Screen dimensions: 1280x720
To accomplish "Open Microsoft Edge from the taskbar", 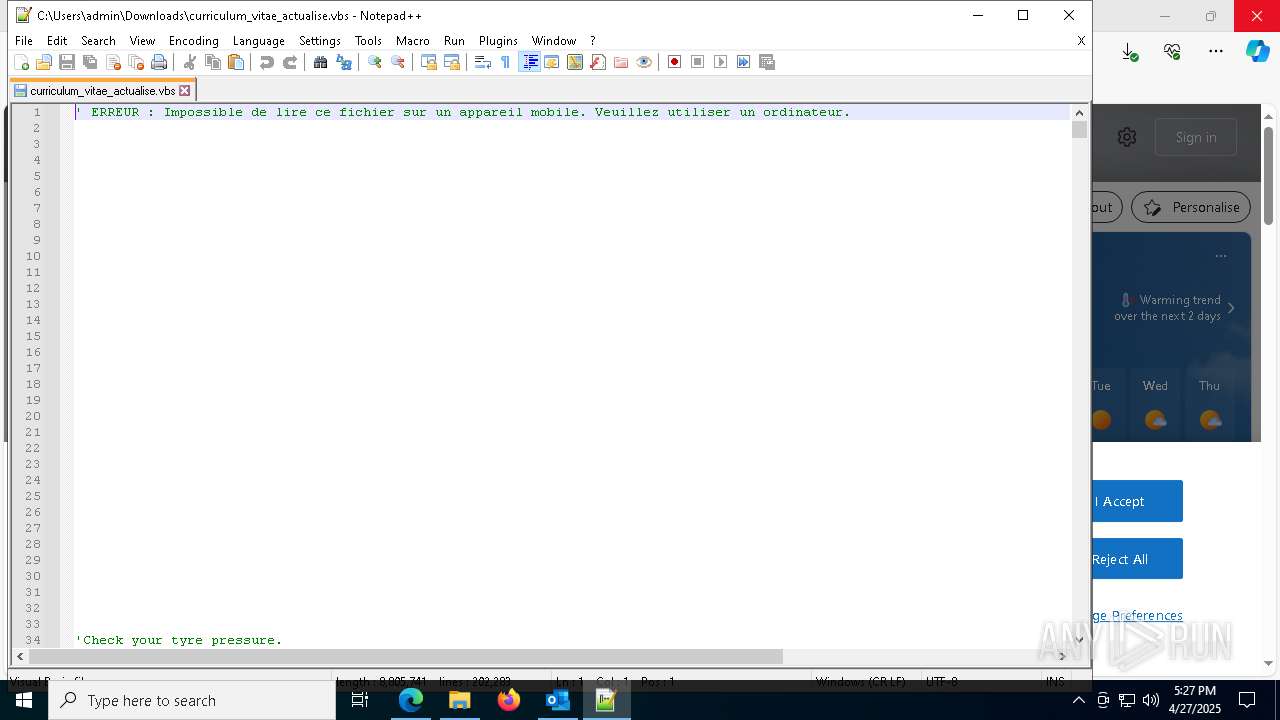I will [411, 701].
